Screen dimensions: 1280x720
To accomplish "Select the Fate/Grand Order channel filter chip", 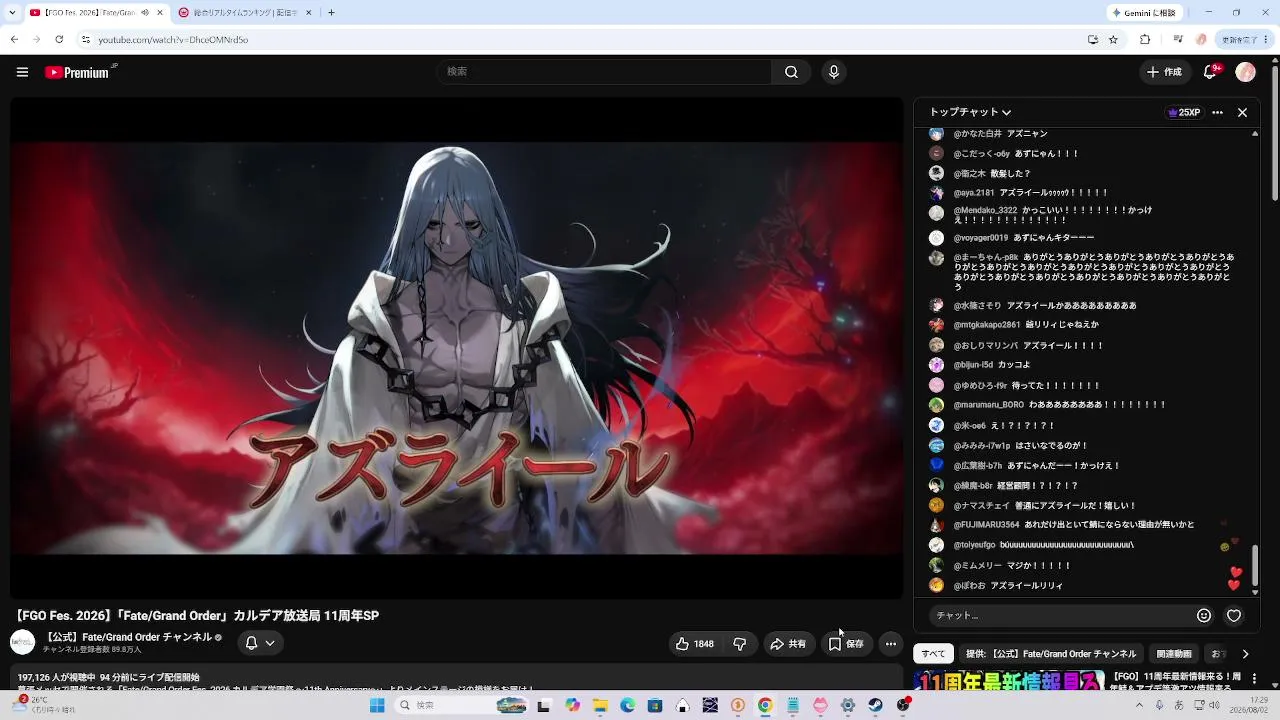I will coord(1051,654).
